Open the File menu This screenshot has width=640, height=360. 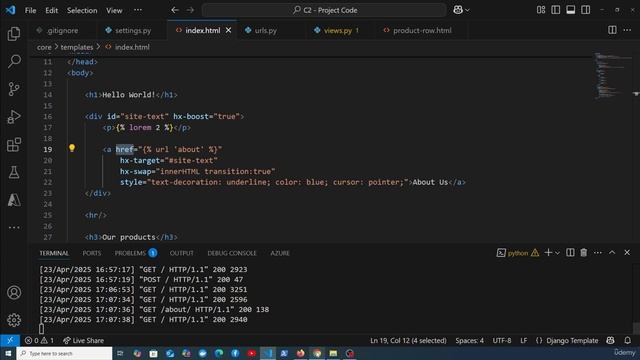click(31, 10)
